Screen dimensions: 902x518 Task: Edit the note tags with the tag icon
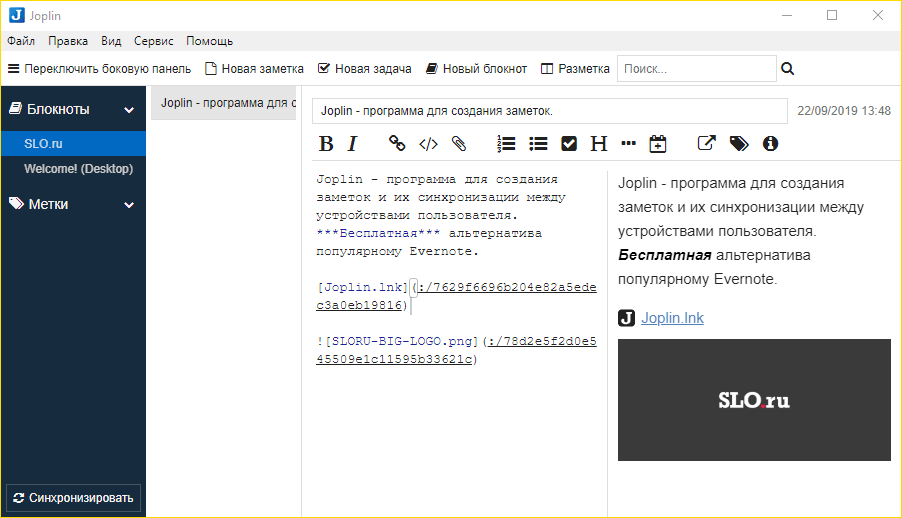point(739,144)
